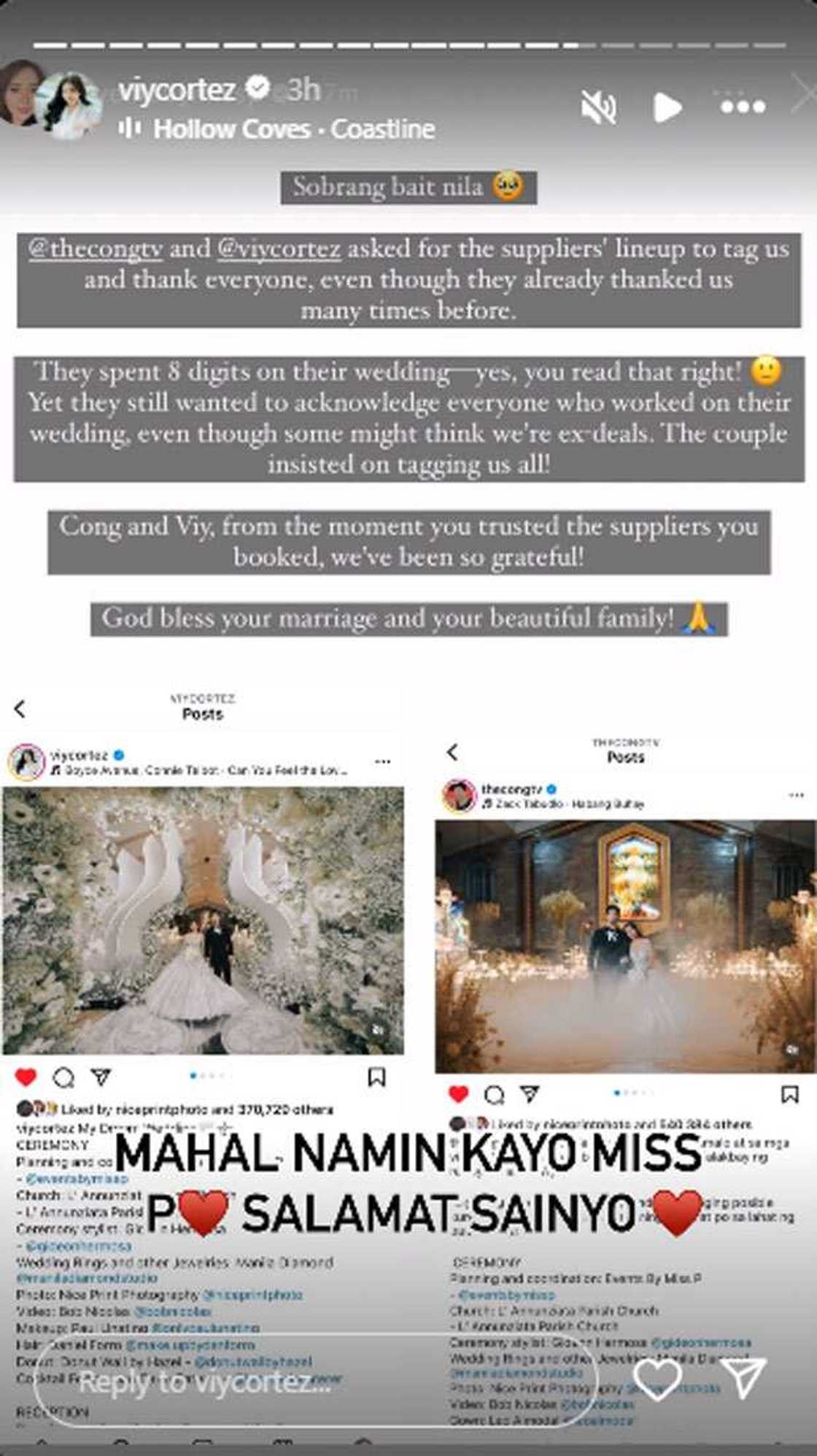Open viycortez profile picture
Image resolution: width=817 pixels, height=1456 pixels.
coord(69,104)
